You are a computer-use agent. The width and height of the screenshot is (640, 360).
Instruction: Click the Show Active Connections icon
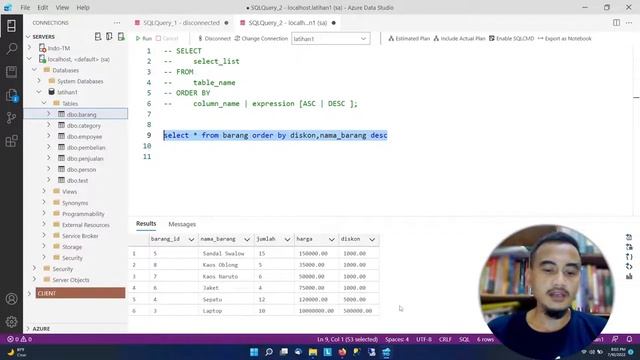(121, 37)
